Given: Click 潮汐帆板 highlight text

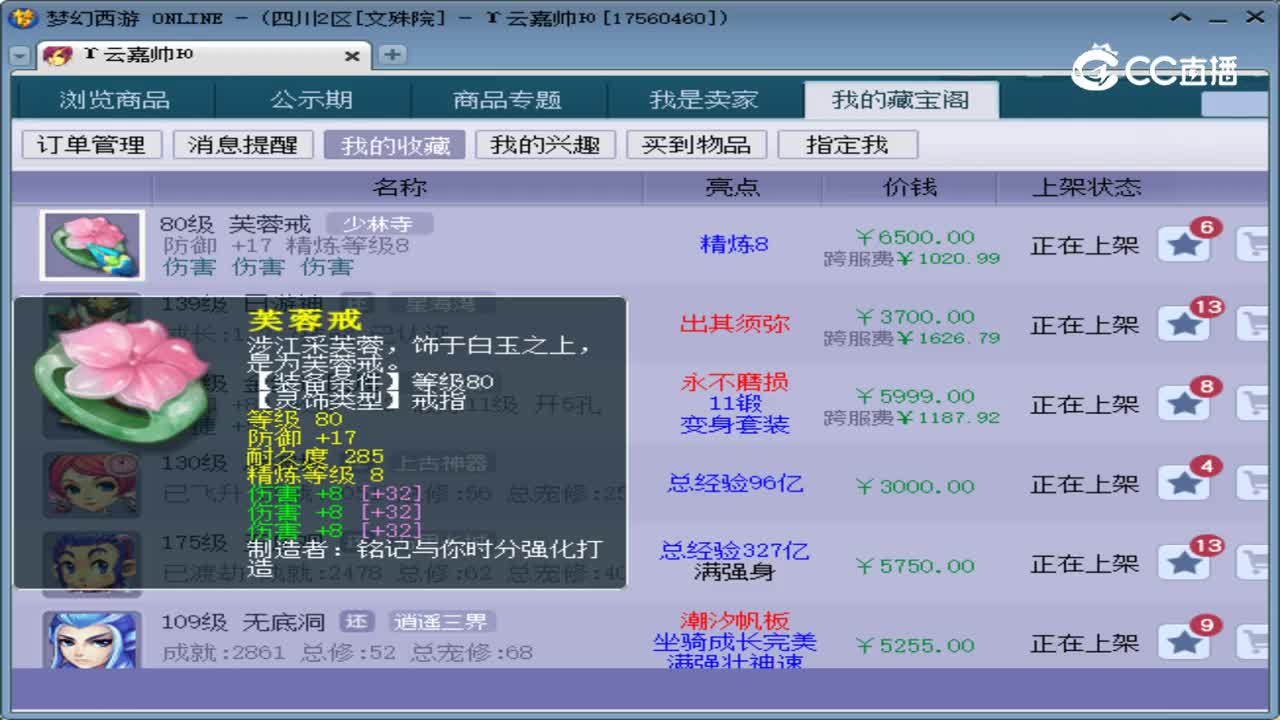Looking at the screenshot, I should coord(734,621).
